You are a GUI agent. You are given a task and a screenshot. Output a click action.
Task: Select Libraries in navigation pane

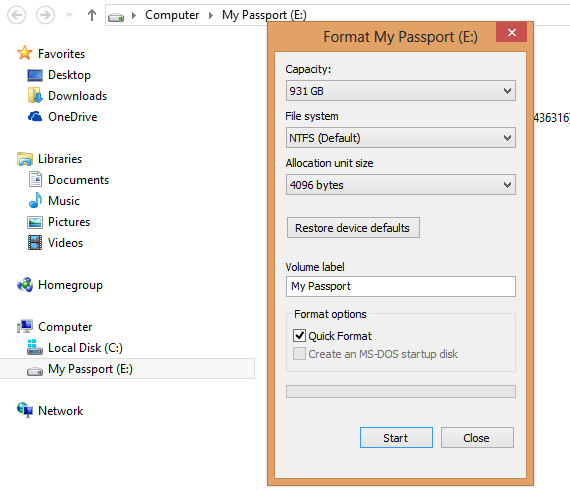[x=60, y=159]
